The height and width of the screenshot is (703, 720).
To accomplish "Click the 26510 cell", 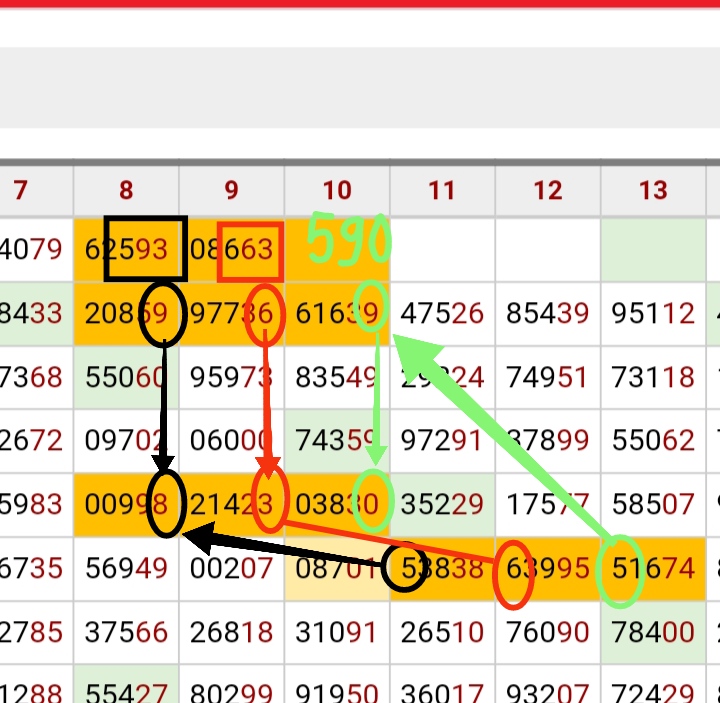I will (442, 632).
